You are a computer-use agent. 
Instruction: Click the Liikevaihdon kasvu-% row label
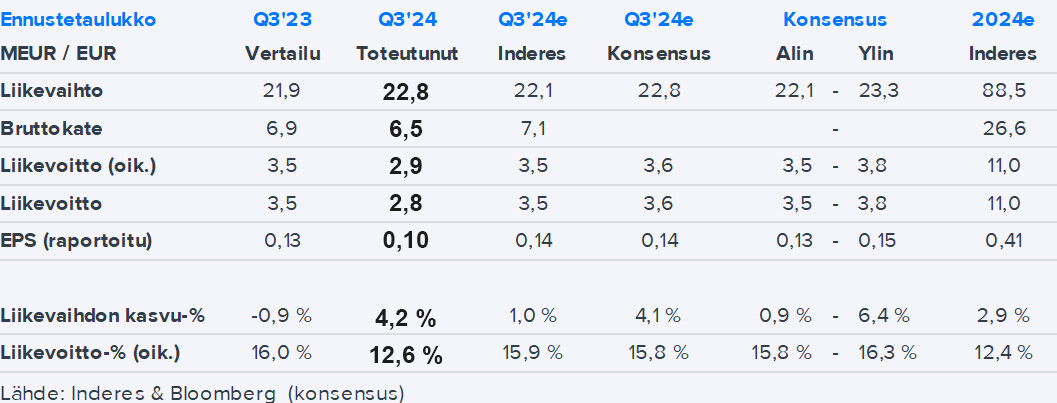point(103,316)
